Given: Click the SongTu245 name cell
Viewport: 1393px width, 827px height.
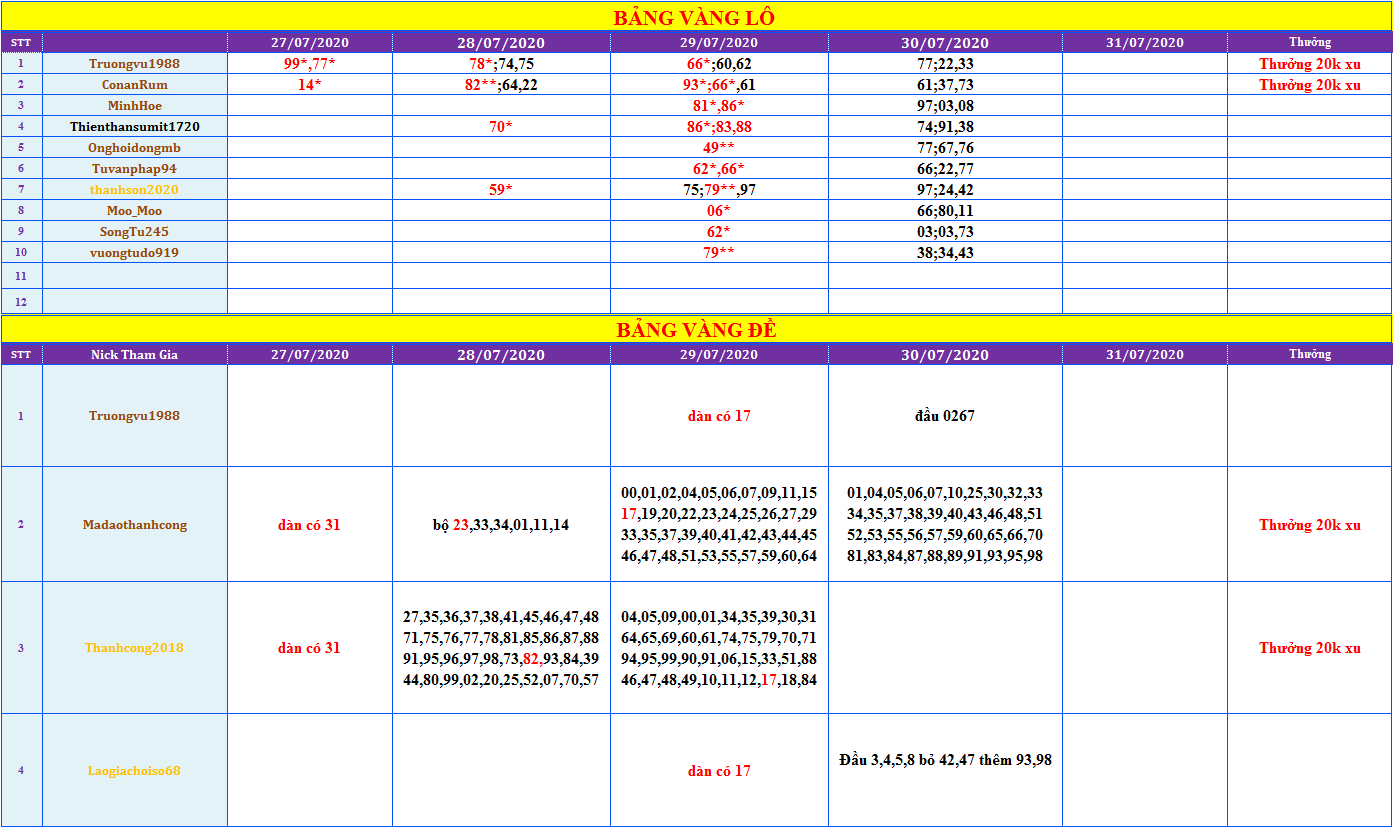Looking at the screenshot, I should tap(134, 231).
